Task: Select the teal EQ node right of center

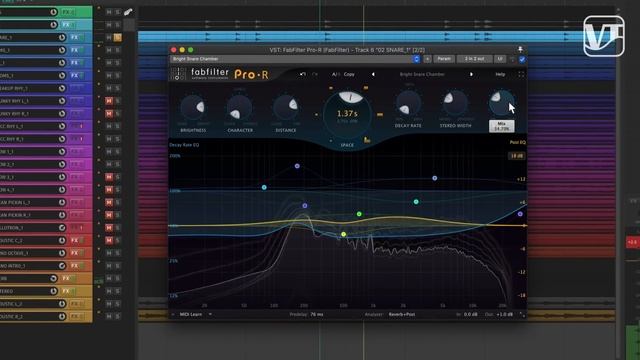Action: click(x=416, y=202)
